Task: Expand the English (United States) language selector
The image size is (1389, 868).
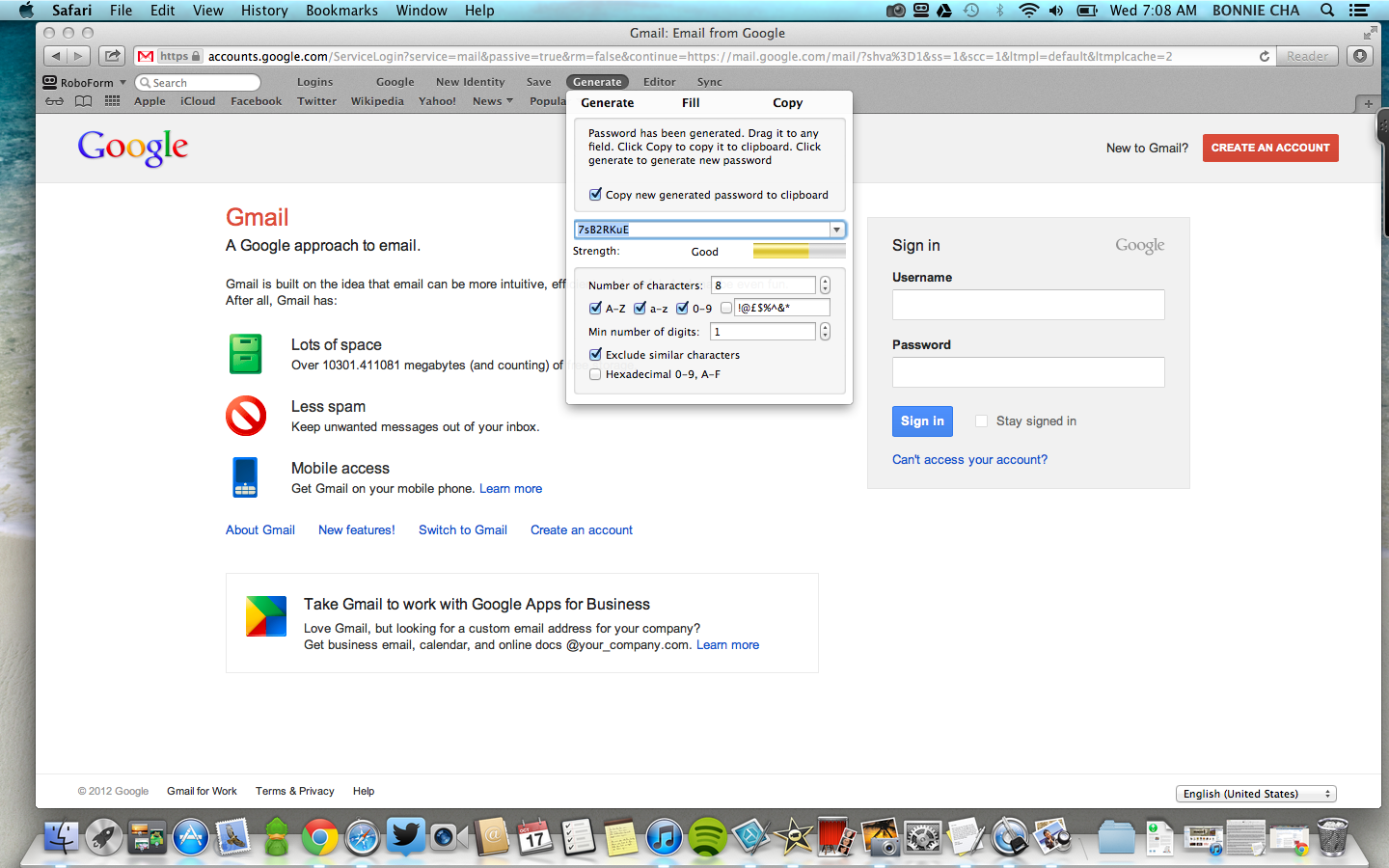Action: tap(1255, 793)
